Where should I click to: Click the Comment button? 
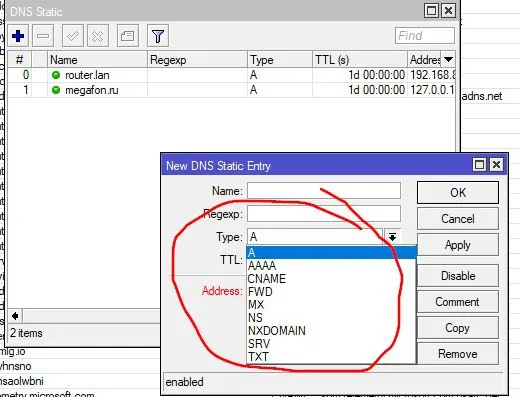pos(458,302)
